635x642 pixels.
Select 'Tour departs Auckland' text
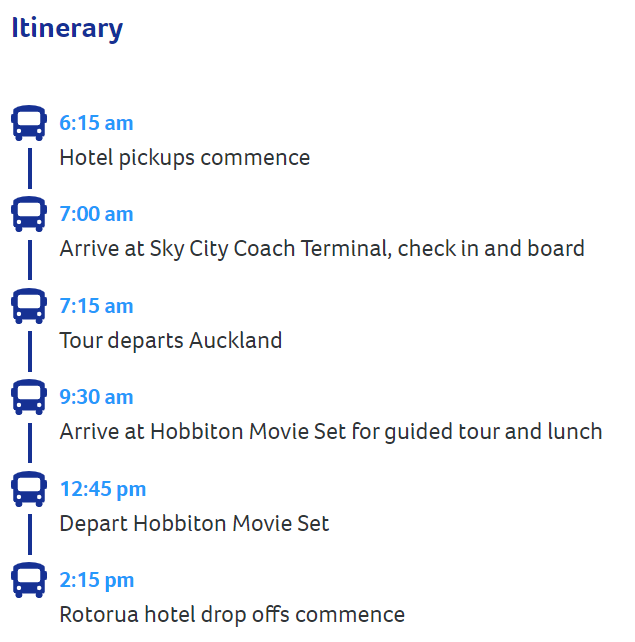(171, 341)
